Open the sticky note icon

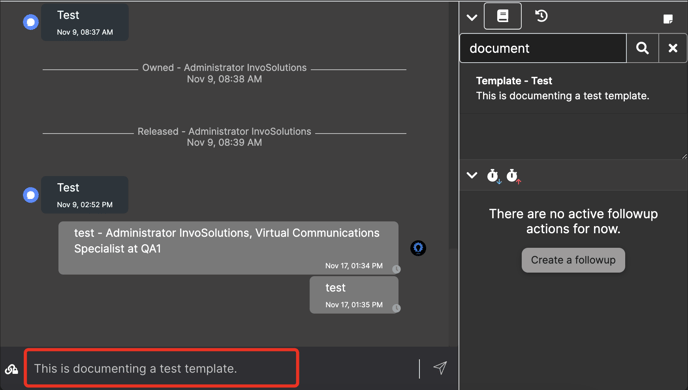coord(668,19)
